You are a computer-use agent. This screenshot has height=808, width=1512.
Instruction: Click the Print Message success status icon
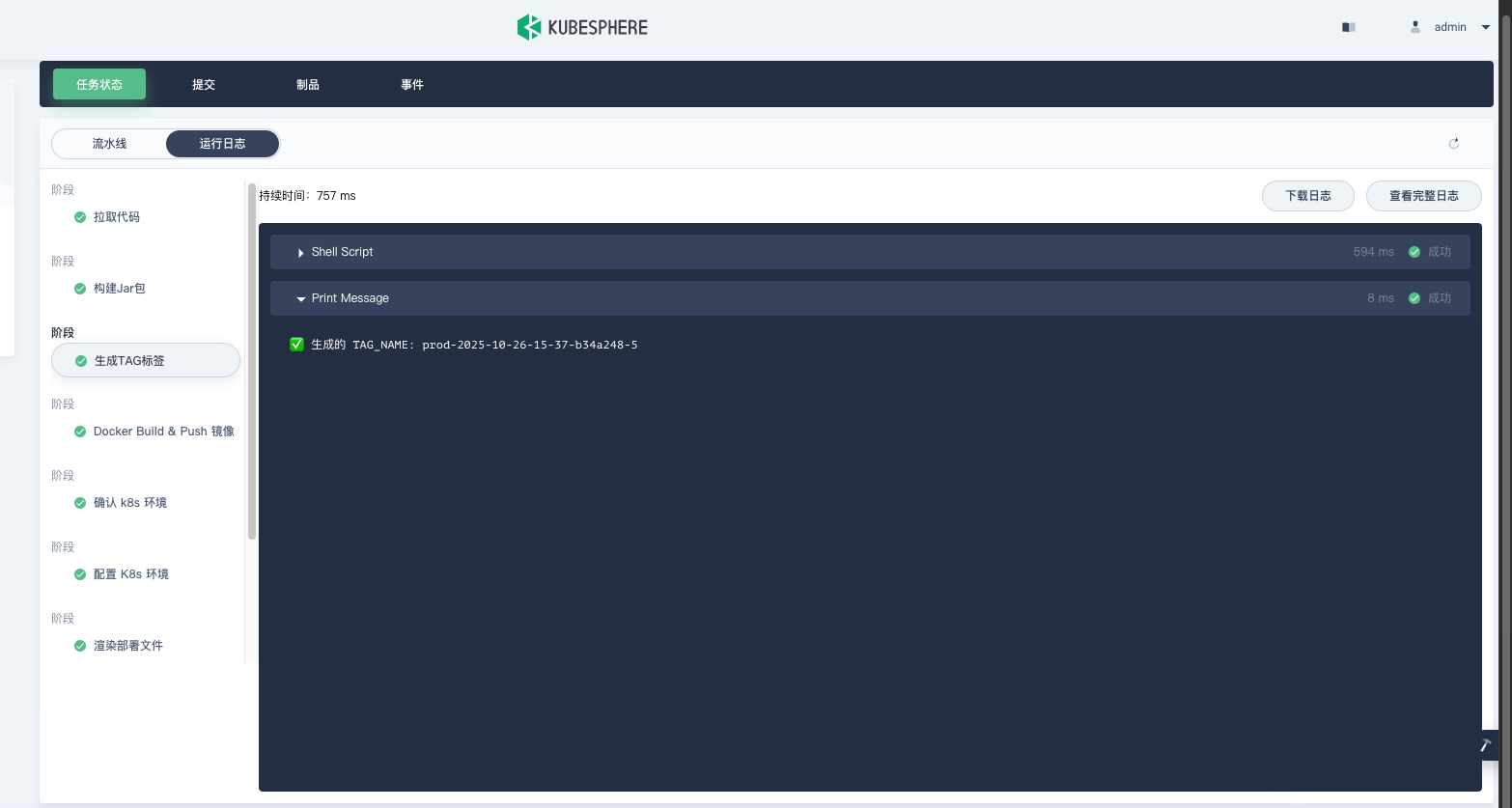[1414, 298]
